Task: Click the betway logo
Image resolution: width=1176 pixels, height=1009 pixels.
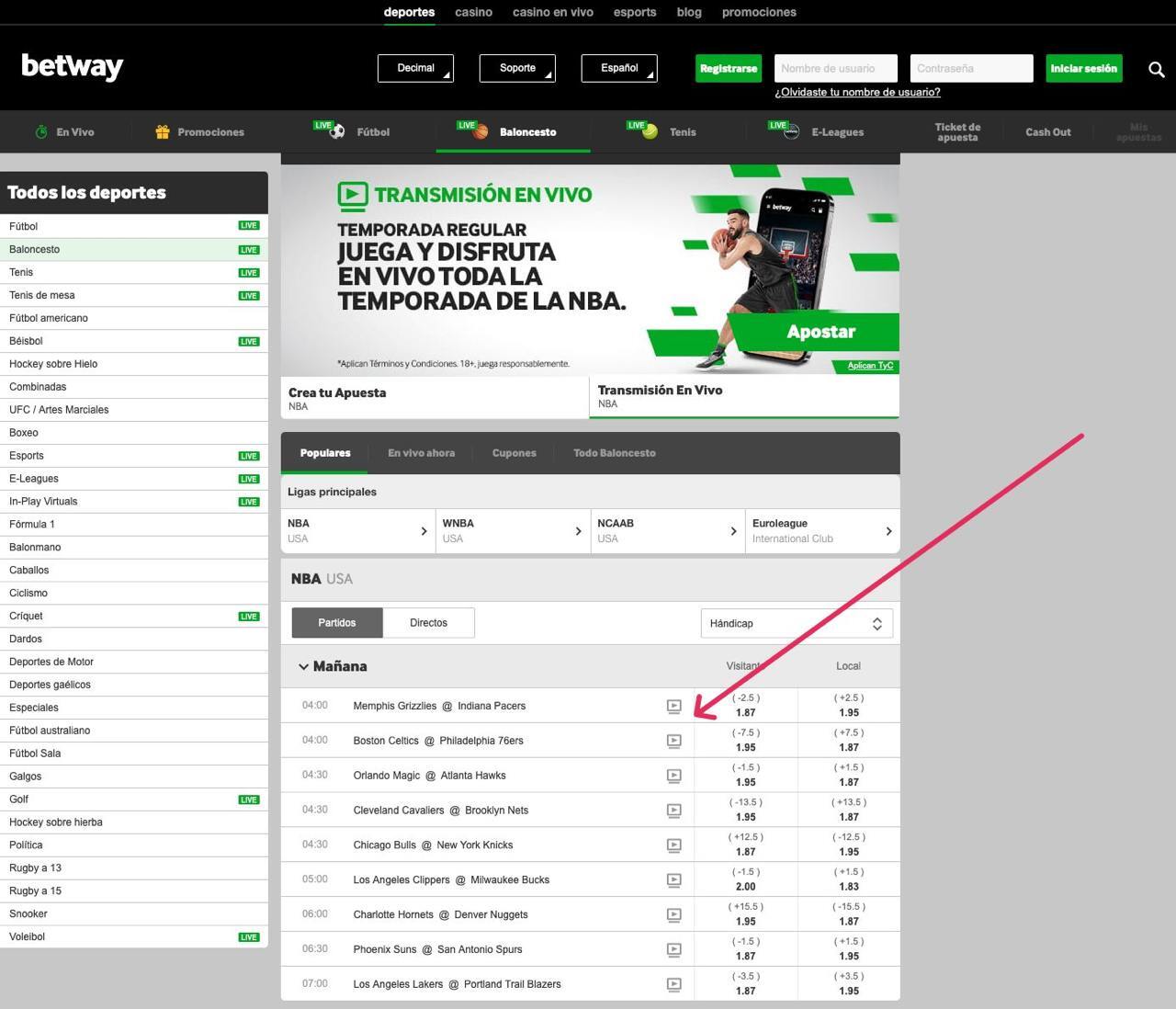Action: click(x=73, y=67)
